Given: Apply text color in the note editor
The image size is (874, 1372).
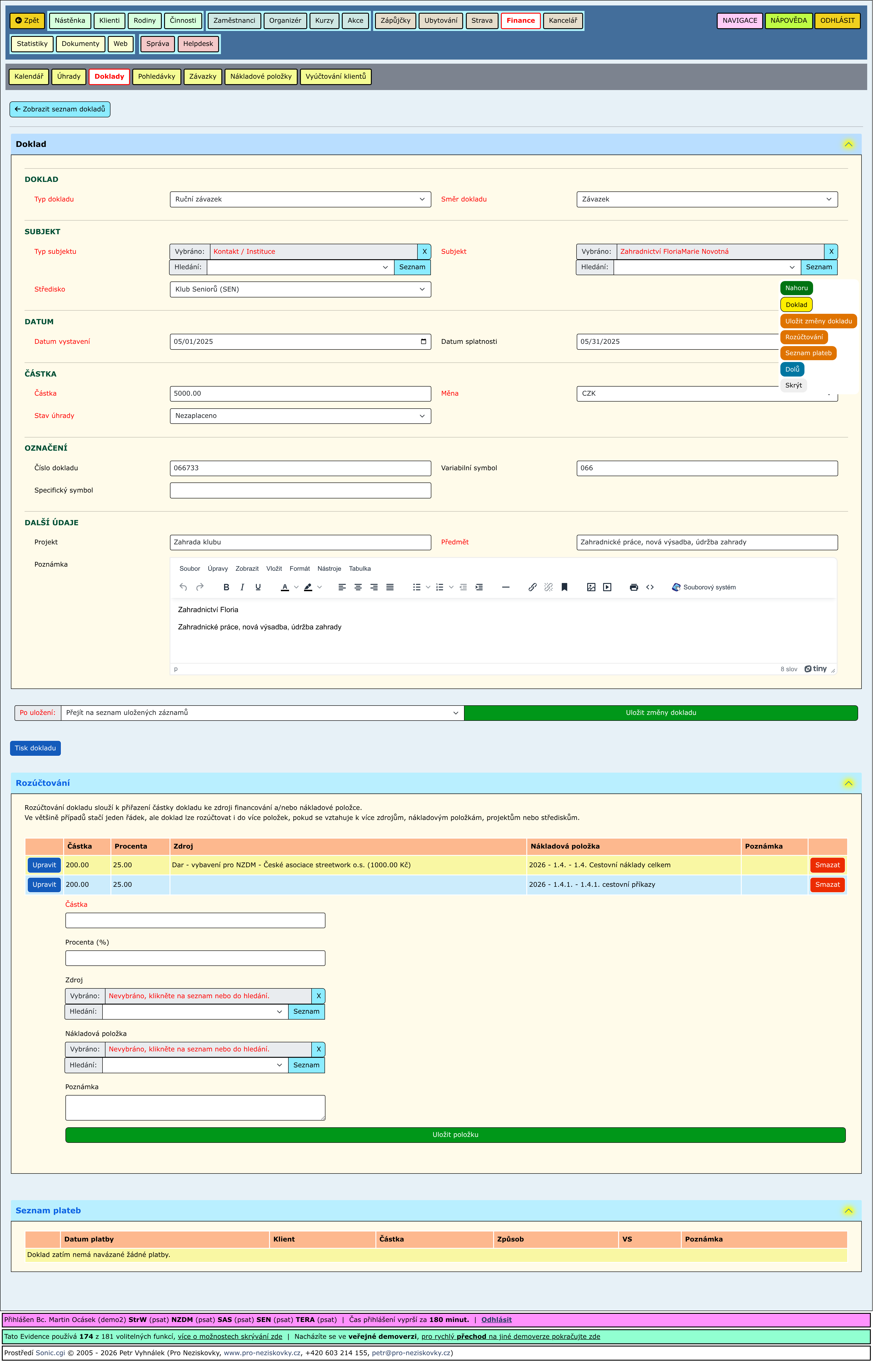Looking at the screenshot, I should tap(285, 587).
